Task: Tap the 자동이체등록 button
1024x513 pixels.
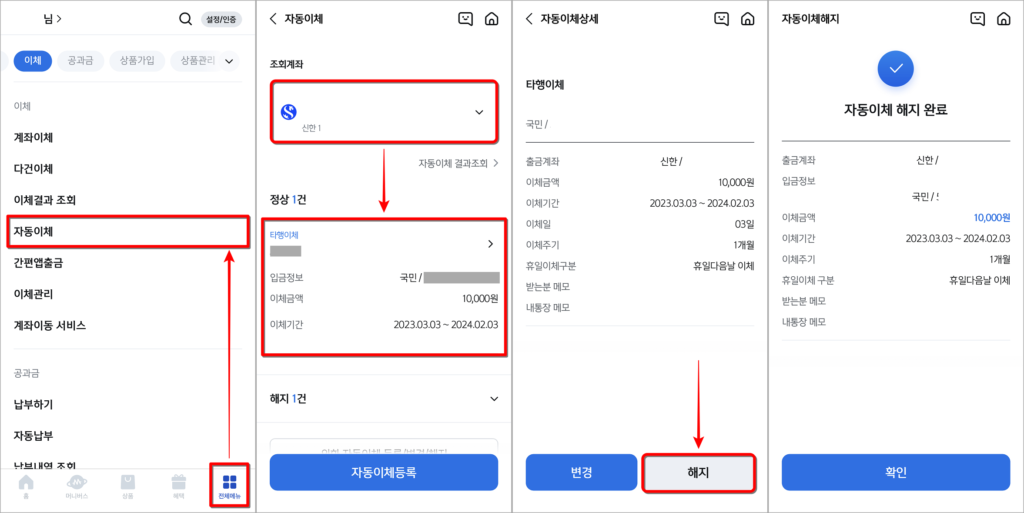Action: [x=384, y=473]
